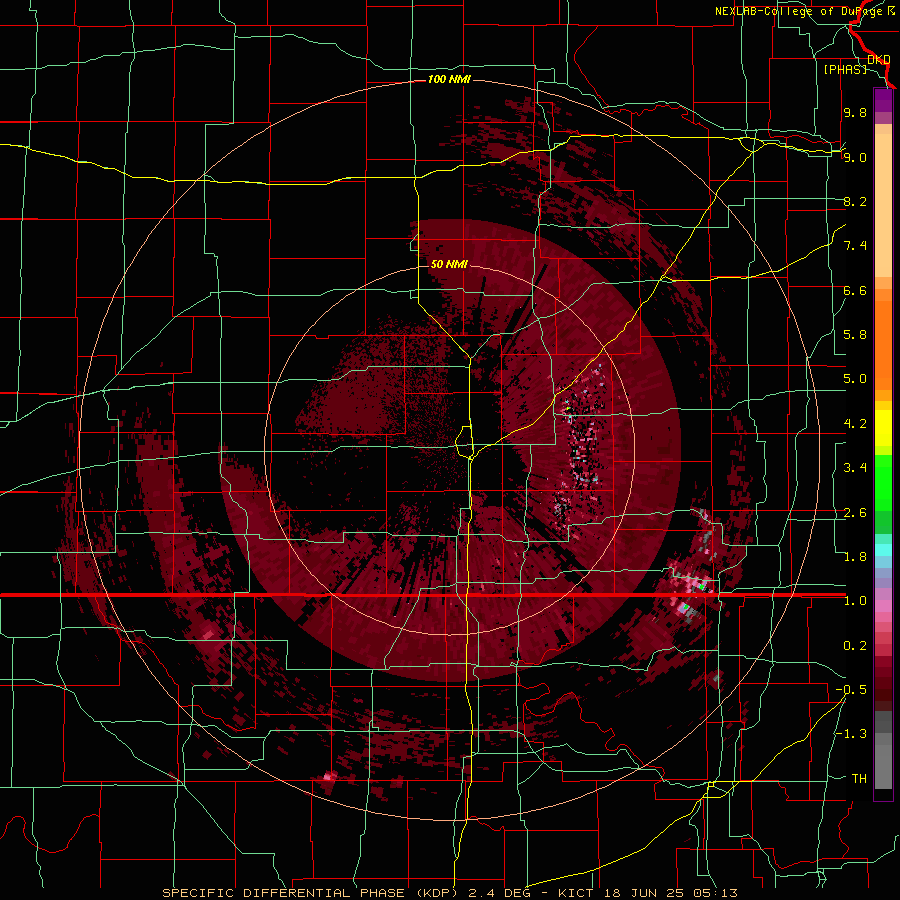Viewport: 900px width, 900px height.
Task: Click the [PHAS] unit label
Action: [845, 69]
